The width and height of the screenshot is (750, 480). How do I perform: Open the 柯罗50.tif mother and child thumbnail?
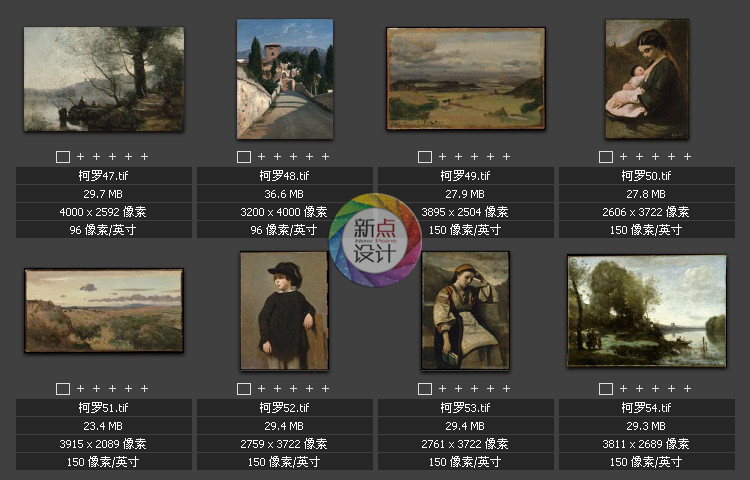[x=647, y=79]
